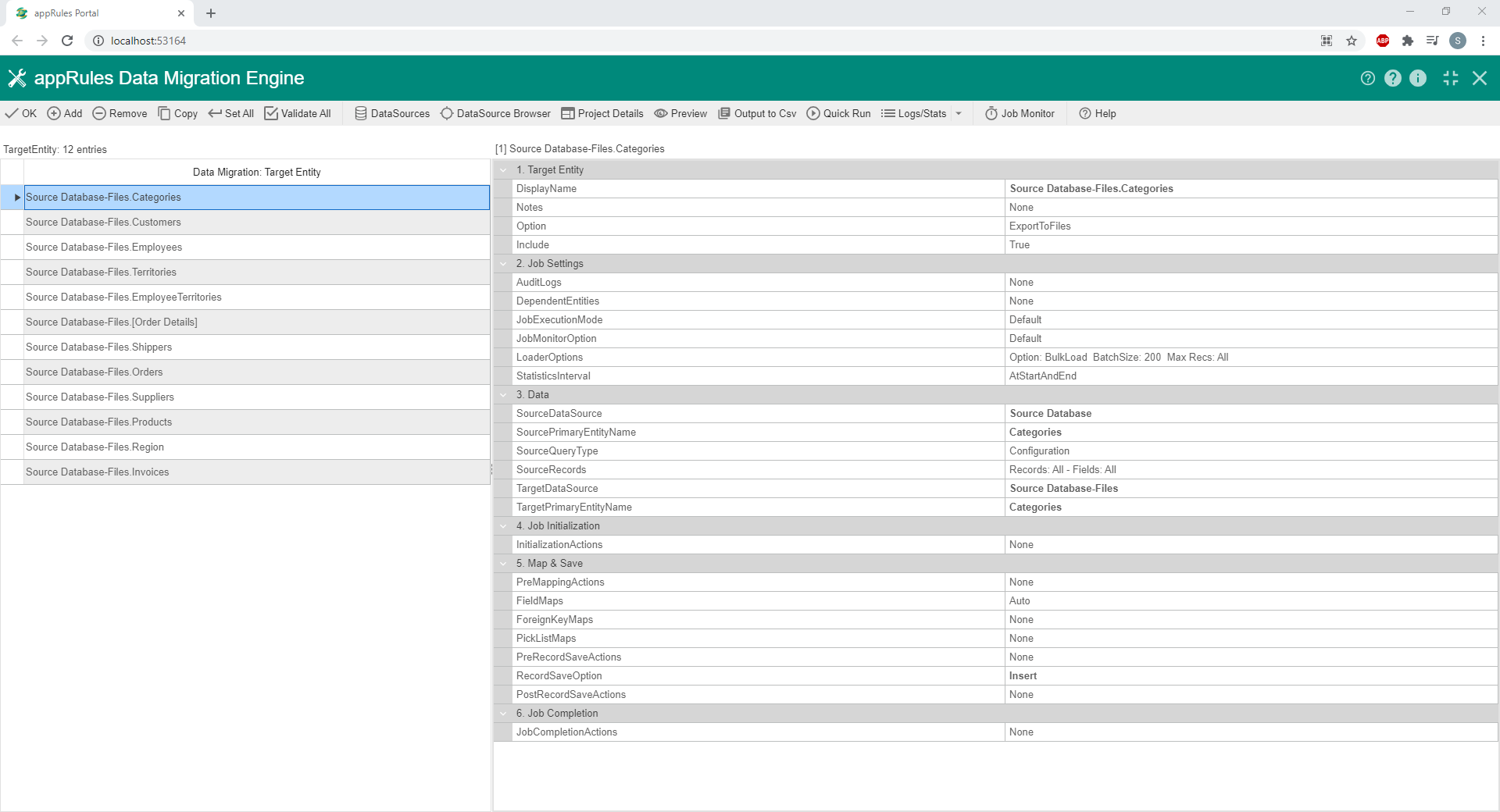Export output to Csv
Image resolution: width=1500 pixels, height=812 pixels.
click(755, 113)
